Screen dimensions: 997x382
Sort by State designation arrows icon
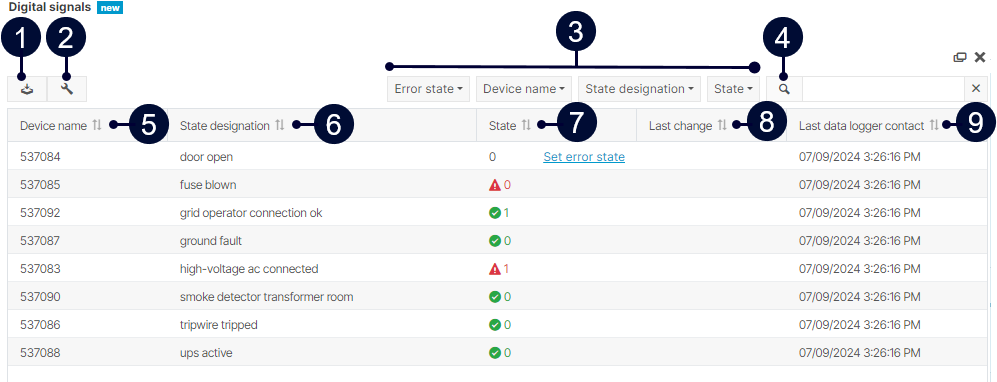pos(280,125)
